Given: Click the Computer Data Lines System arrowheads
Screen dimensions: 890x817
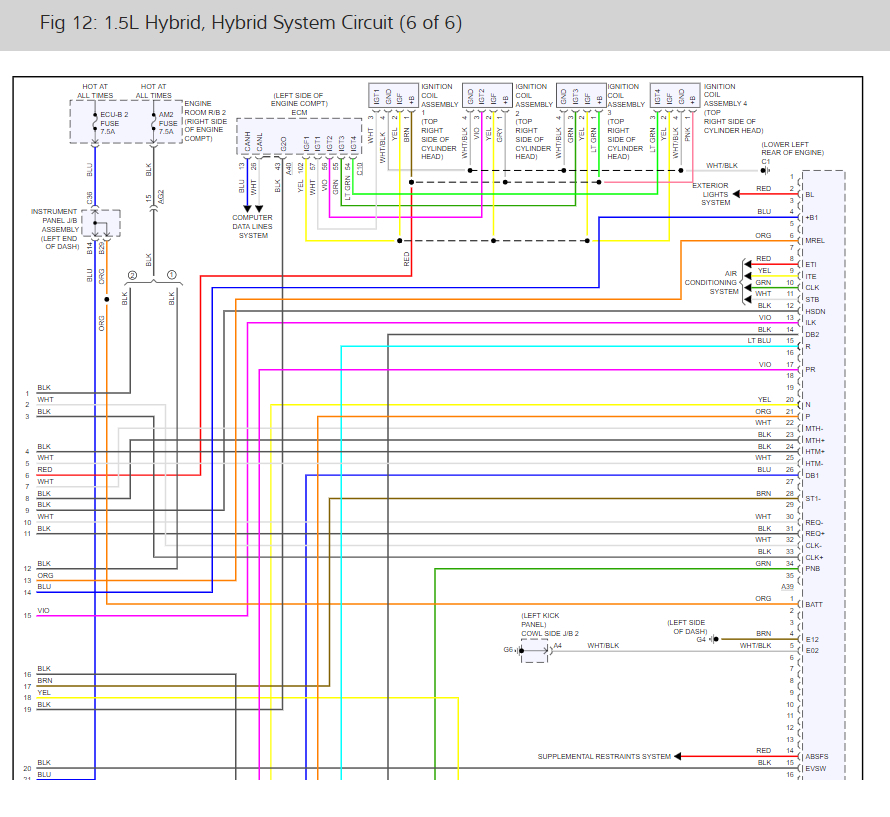Looking at the screenshot, I should (253, 209).
